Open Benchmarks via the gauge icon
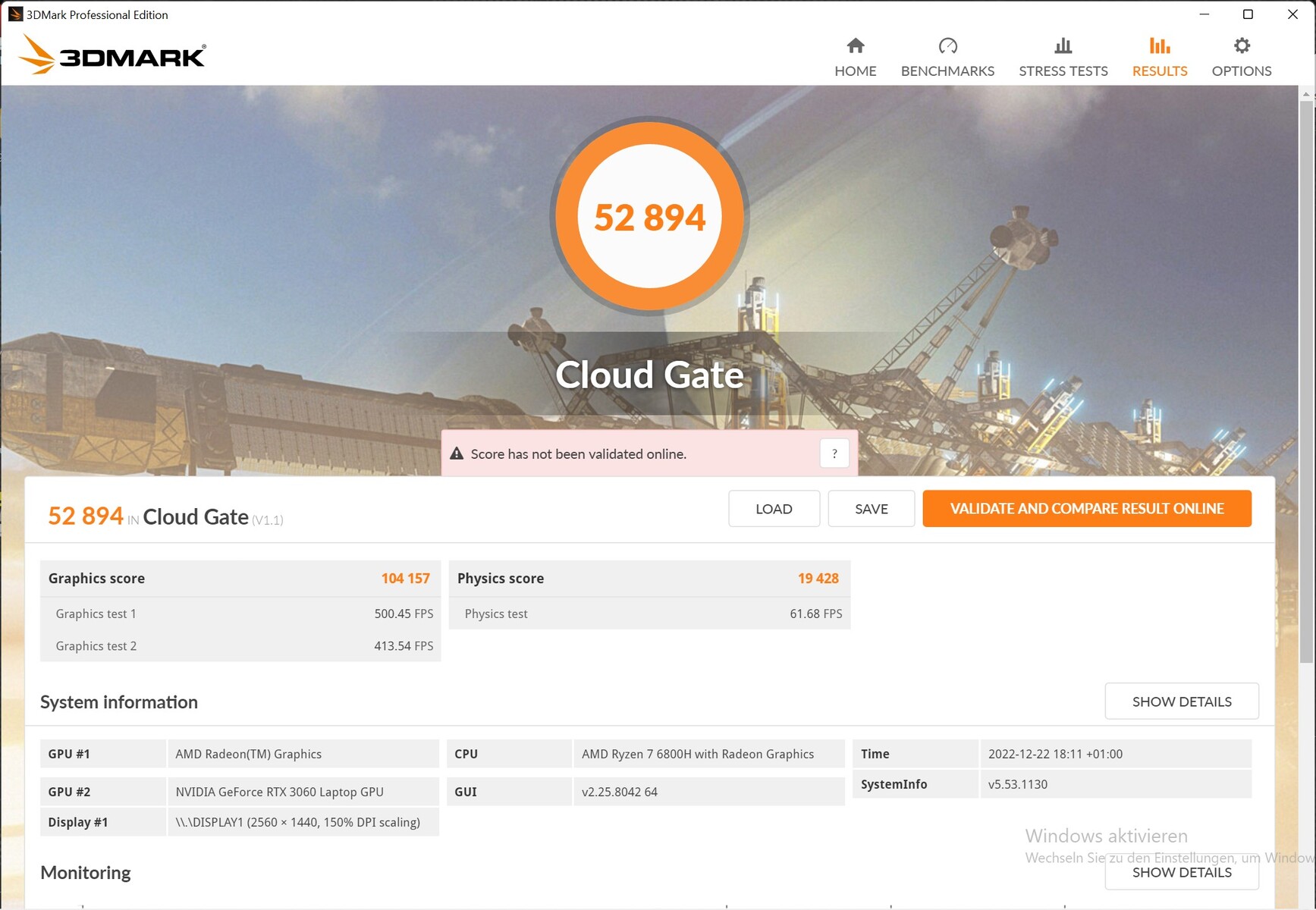Screen dimensions: 1316x910 pyautogui.click(x=947, y=46)
